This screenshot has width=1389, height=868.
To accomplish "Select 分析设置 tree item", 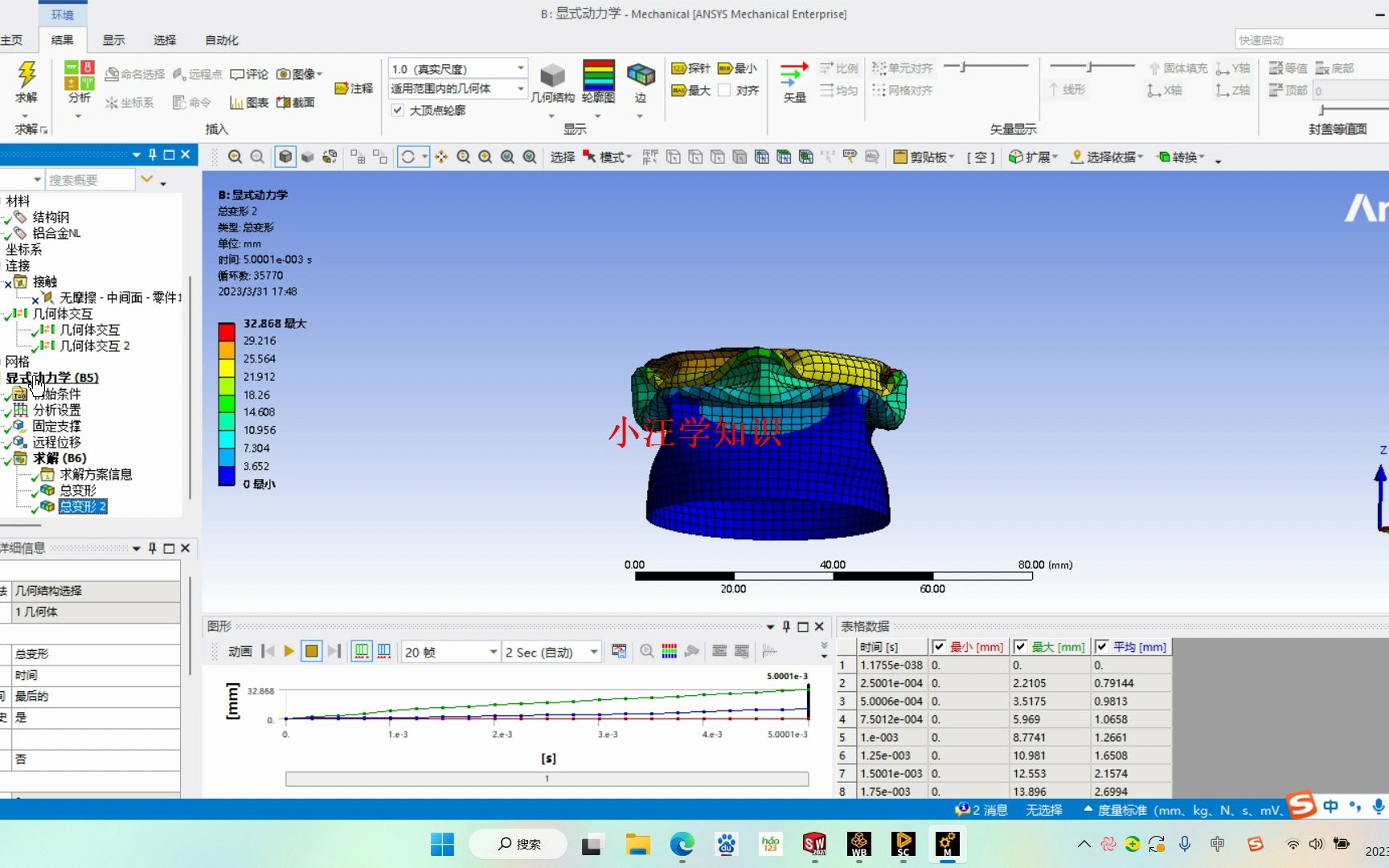I will click(x=56, y=410).
